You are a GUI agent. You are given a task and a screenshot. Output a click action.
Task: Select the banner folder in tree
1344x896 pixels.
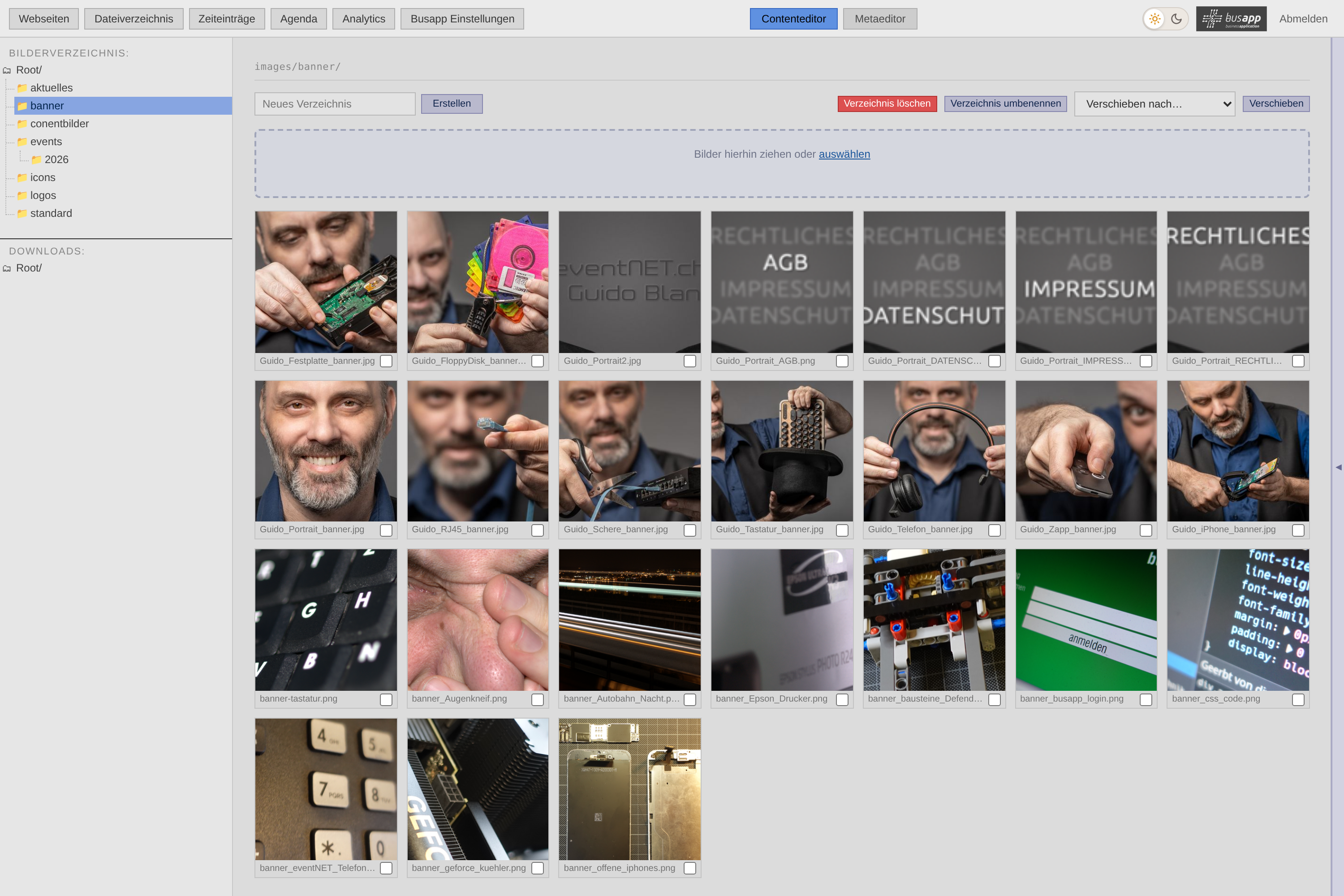[123, 106]
